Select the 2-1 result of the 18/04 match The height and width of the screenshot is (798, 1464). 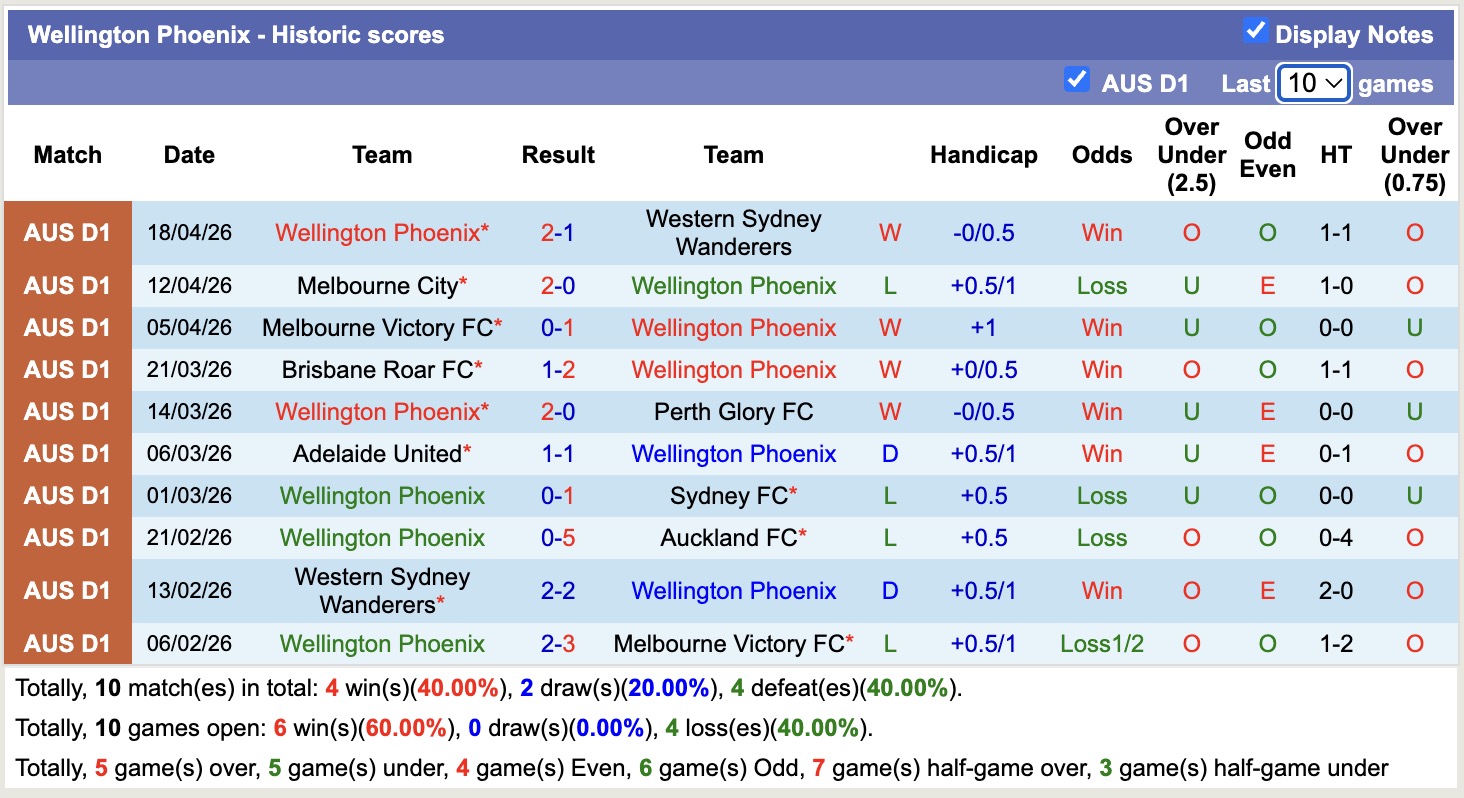[557, 232]
